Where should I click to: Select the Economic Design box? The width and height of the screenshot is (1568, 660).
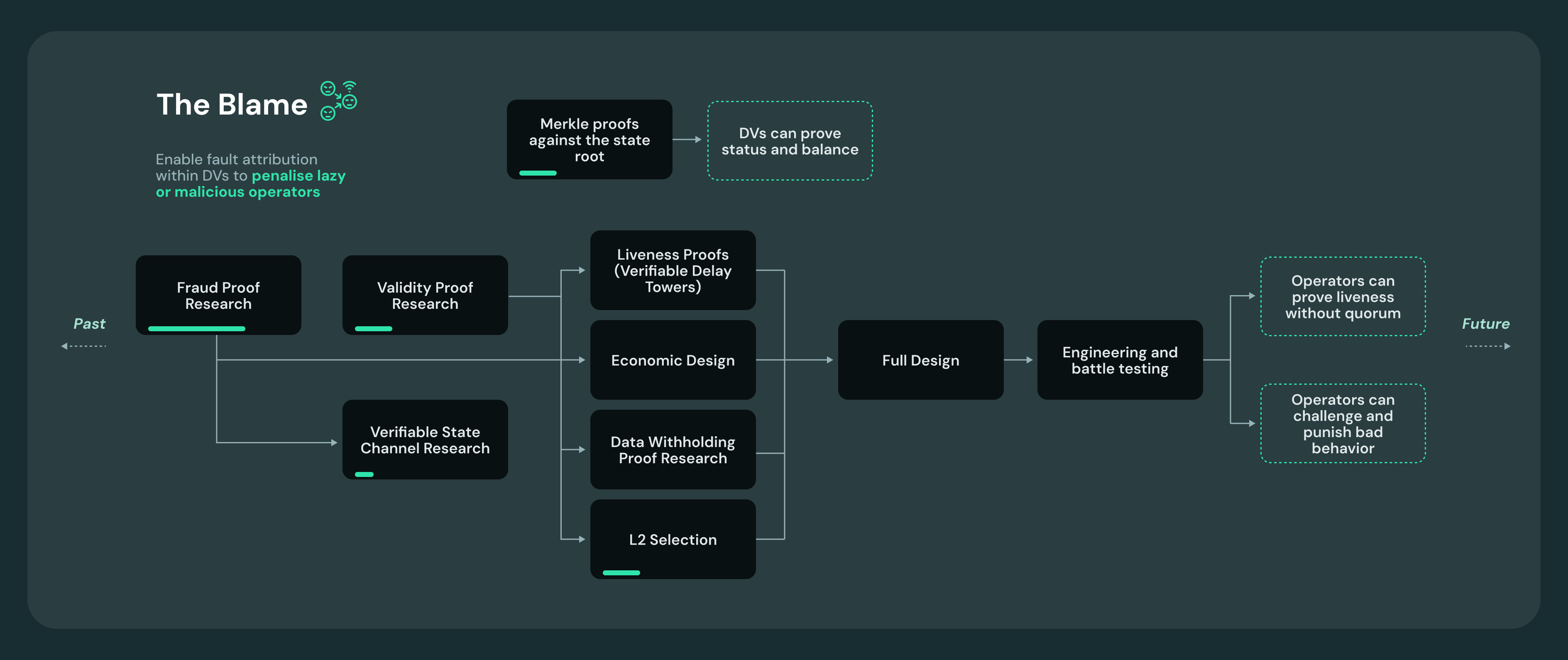click(673, 360)
